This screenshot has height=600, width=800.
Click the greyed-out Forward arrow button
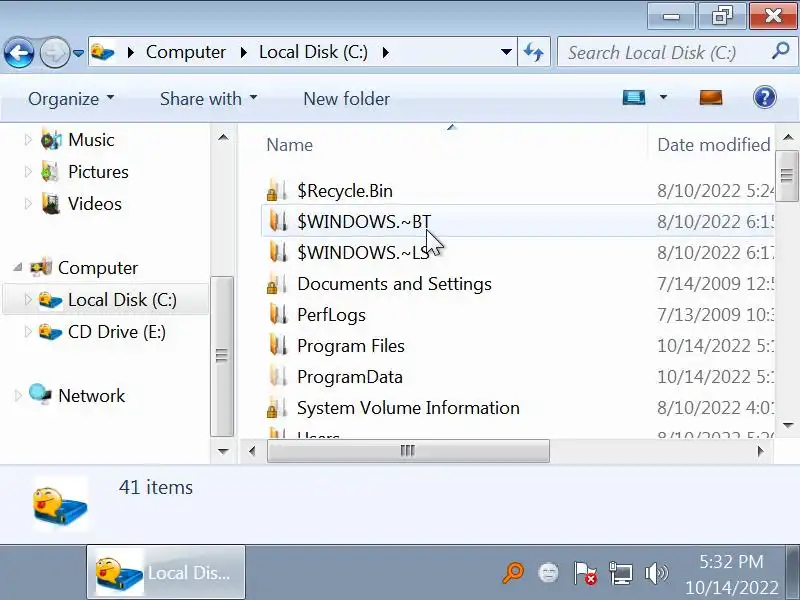click(55, 52)
